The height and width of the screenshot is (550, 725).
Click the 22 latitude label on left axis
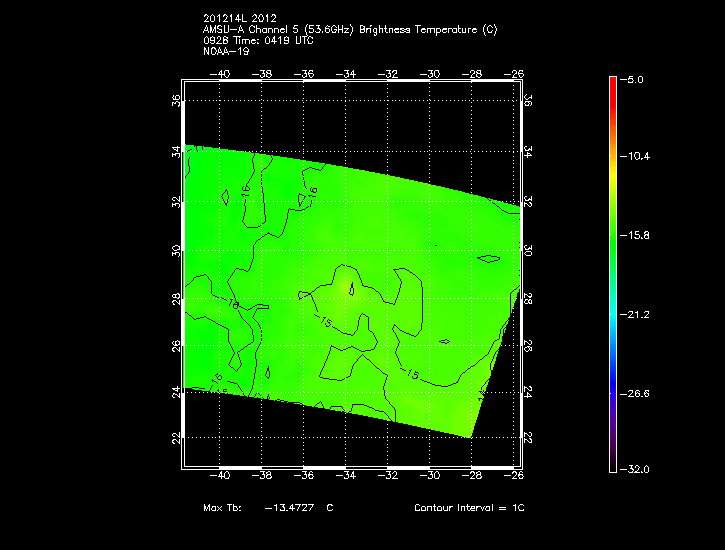(176, 438)
